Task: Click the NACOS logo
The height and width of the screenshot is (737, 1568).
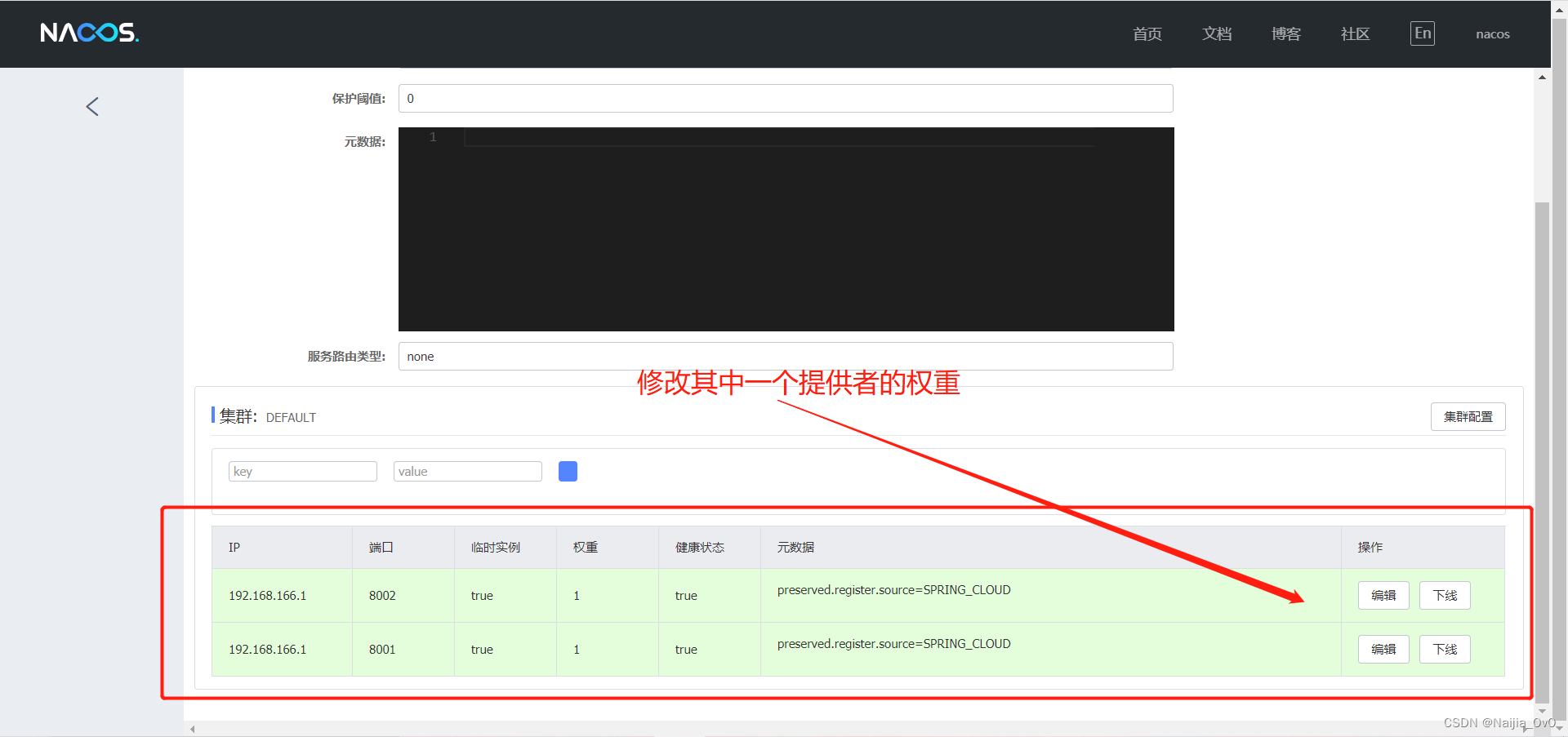Action: click(90, 33)
